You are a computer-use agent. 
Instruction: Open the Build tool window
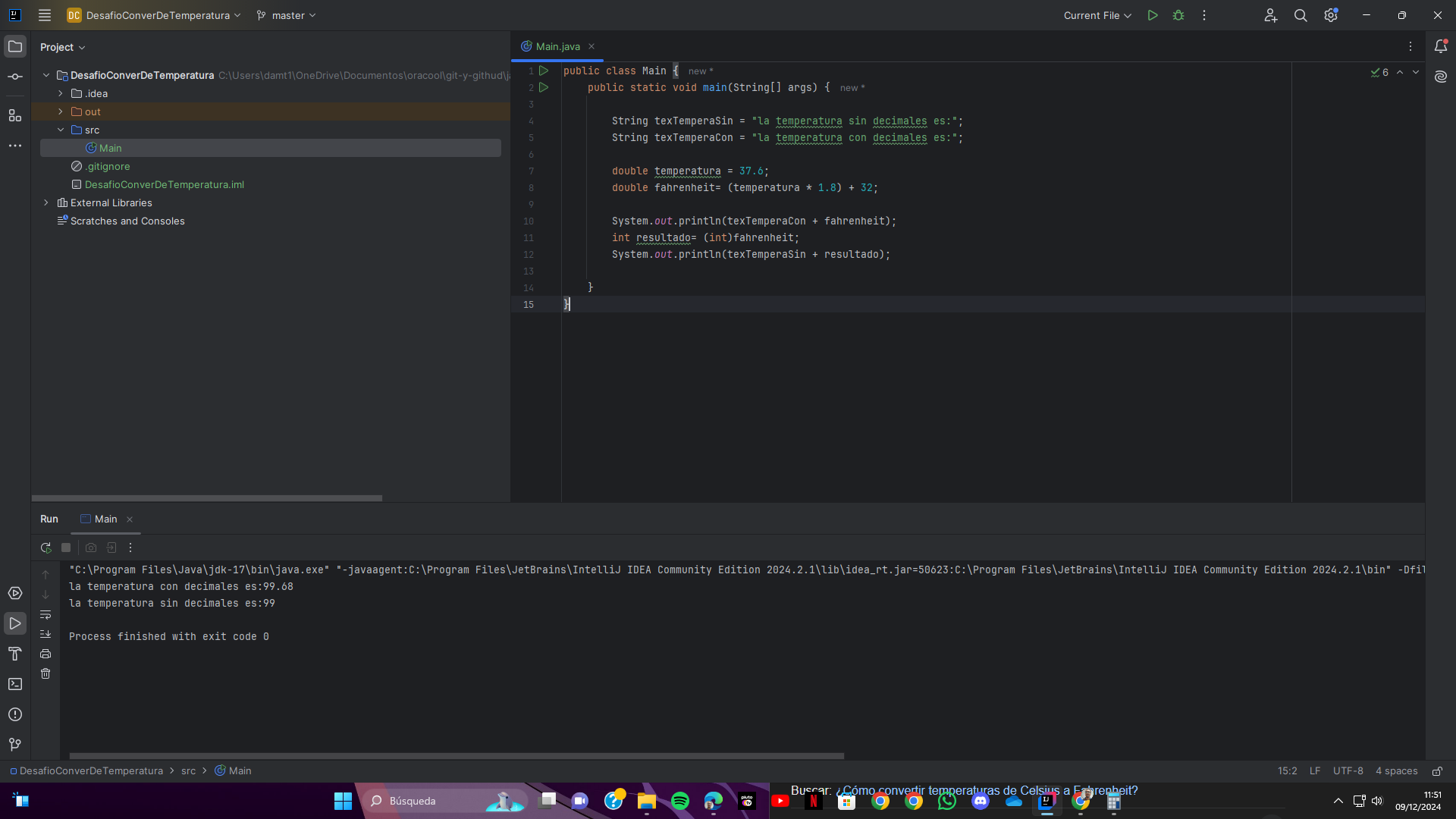pos(15,654)
